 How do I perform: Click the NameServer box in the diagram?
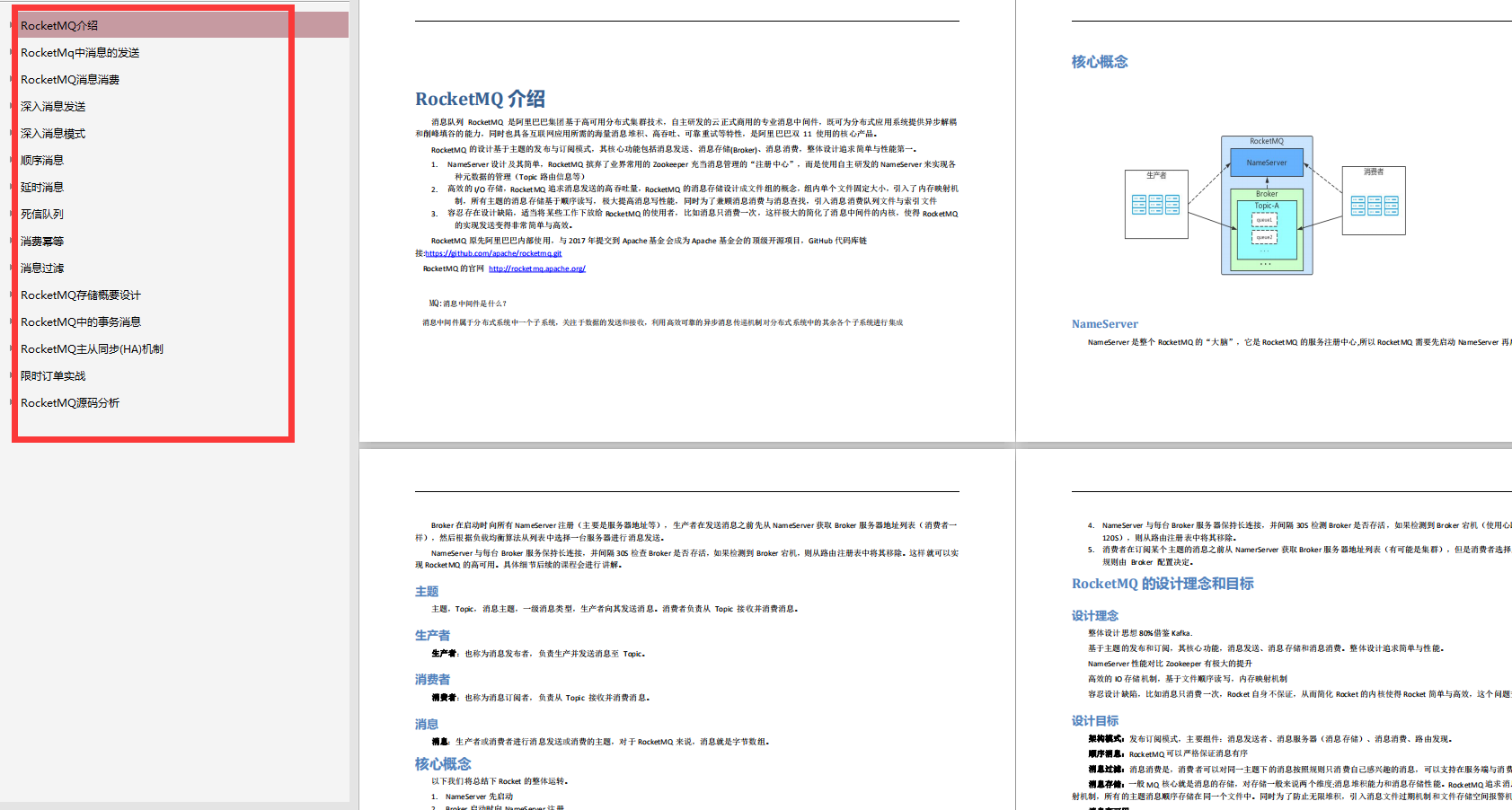(1267, 163)
